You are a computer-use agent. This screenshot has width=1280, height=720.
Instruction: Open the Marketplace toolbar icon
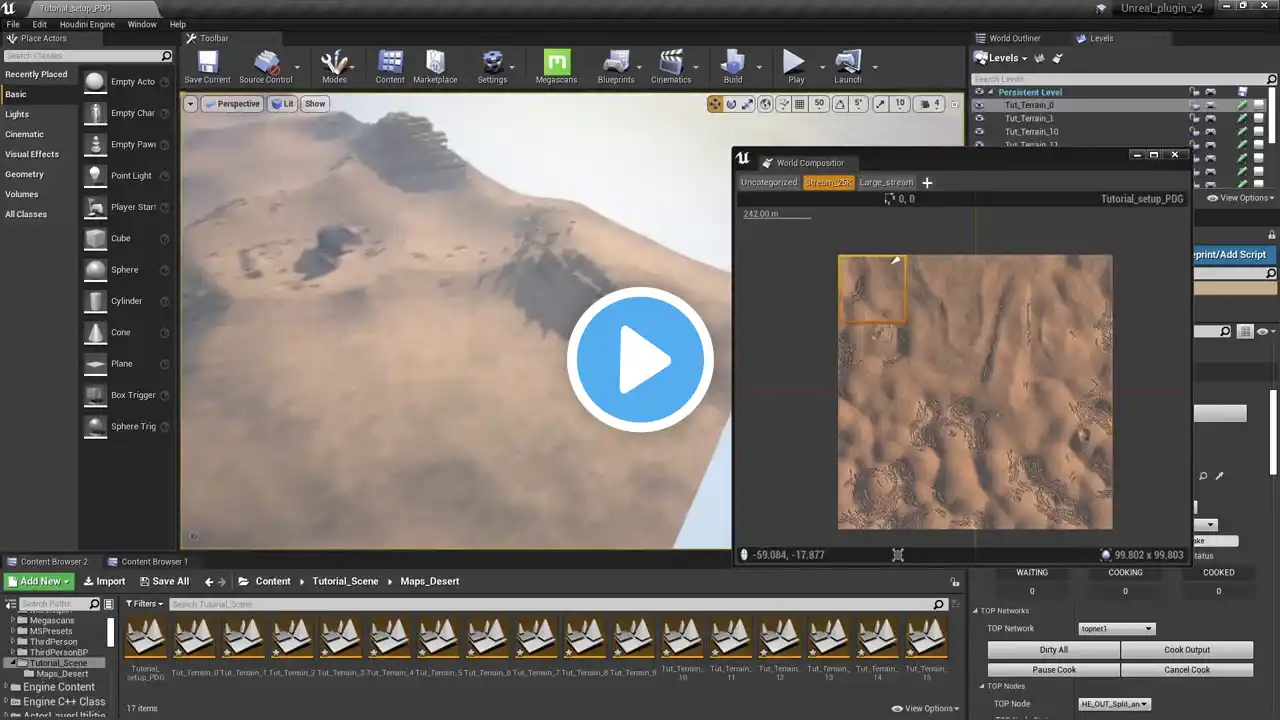coord(435,65)
